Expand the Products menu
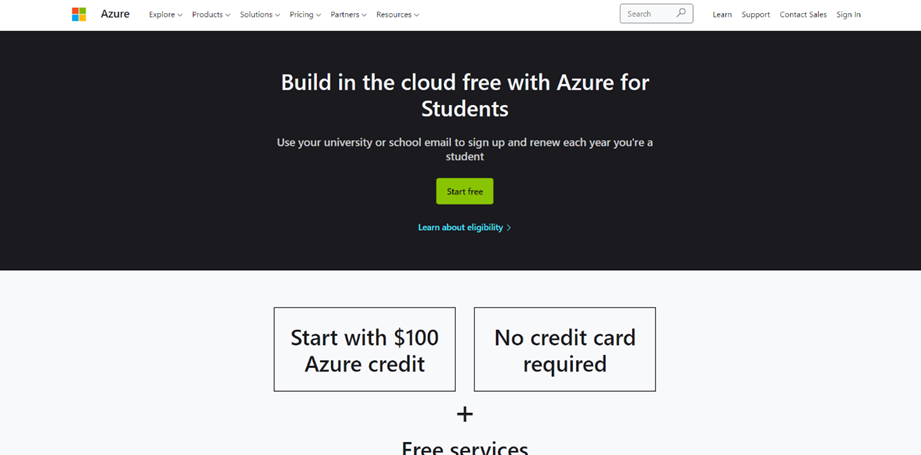 (x=211, y=15)
